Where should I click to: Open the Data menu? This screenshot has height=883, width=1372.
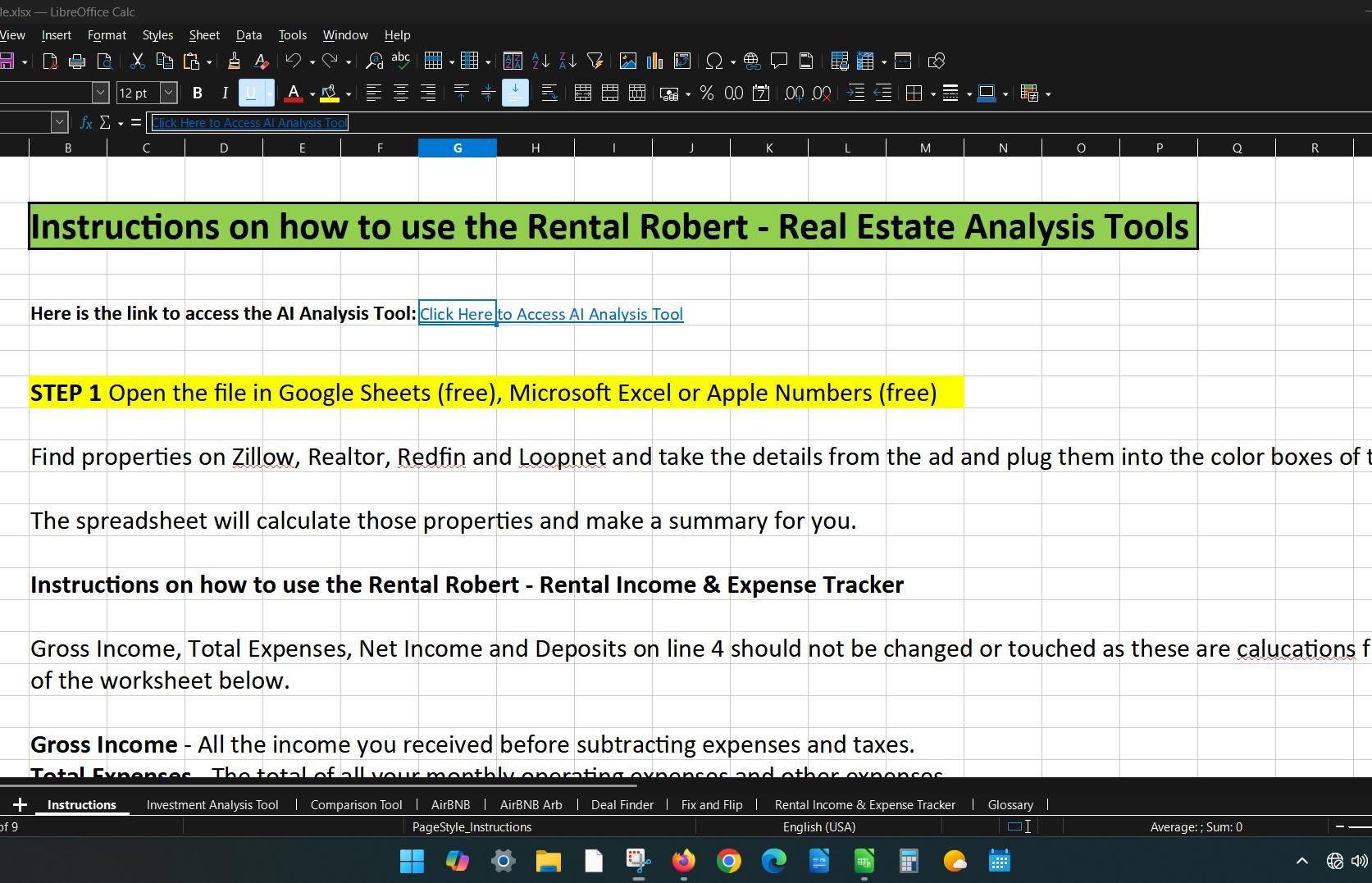click(248, 35)
